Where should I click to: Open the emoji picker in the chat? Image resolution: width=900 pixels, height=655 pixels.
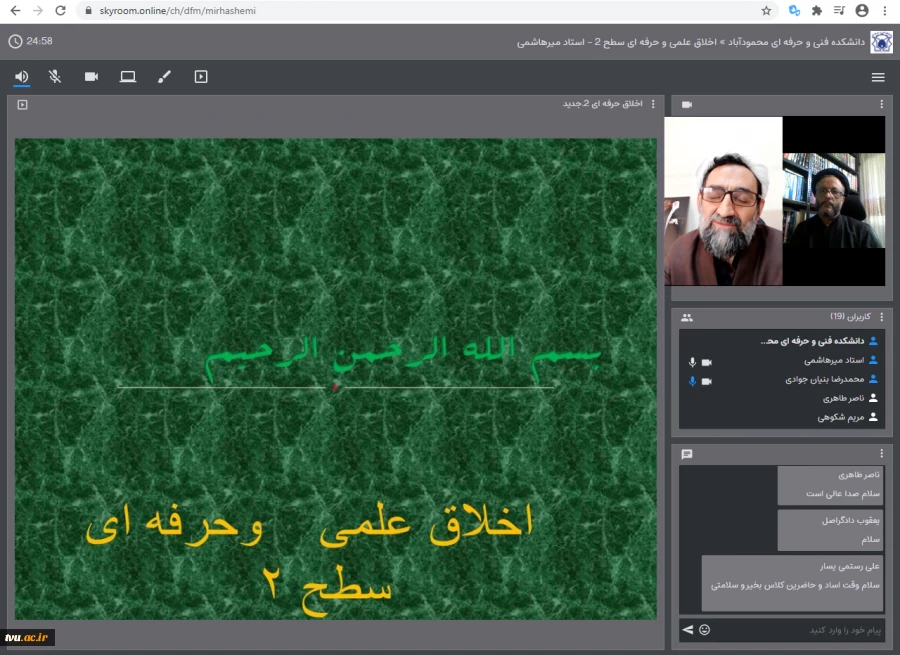[x=706, y=630]
